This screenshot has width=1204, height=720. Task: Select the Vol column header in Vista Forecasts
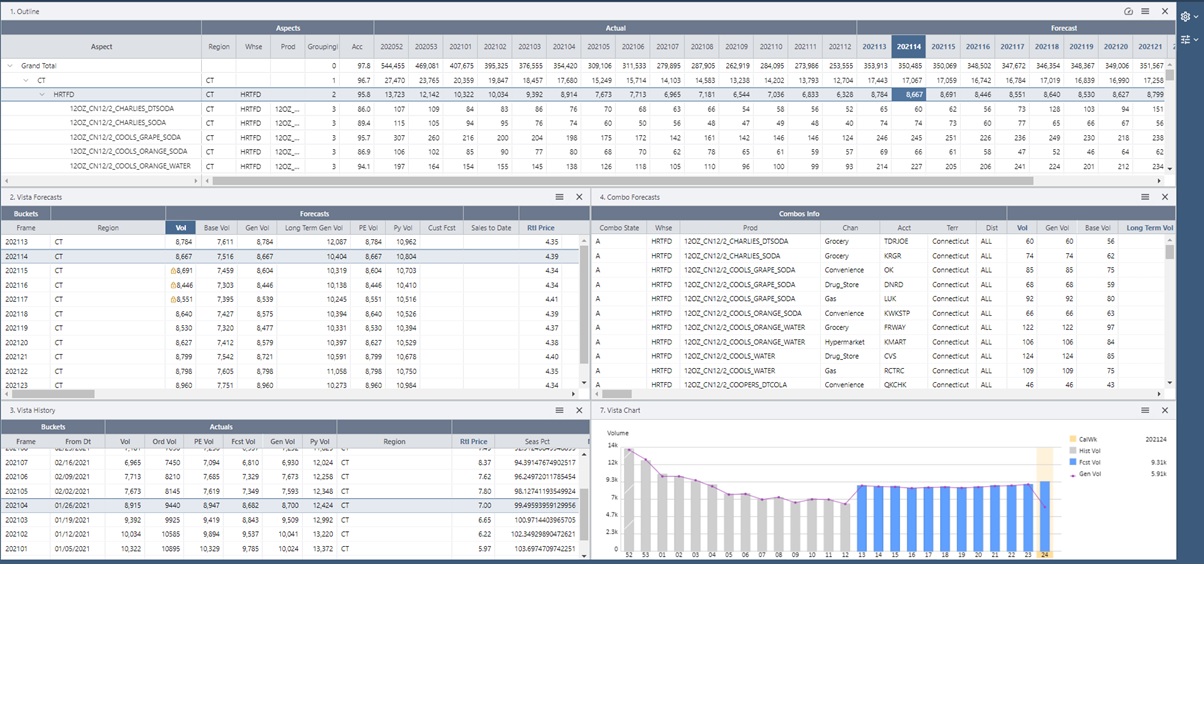point(180,227)
